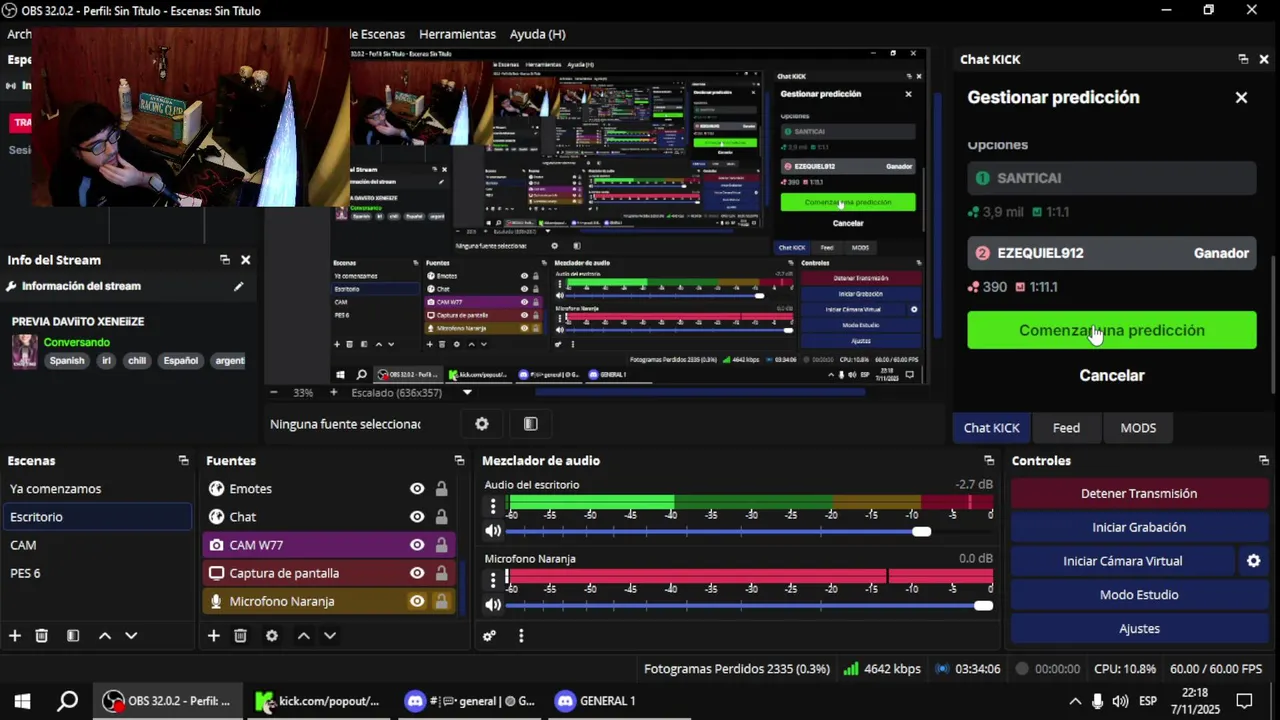Image resolution: width=1280 pixels, height=720 pixels.
Task: Select the SANTICAI prediction option
Action: 1111,178
